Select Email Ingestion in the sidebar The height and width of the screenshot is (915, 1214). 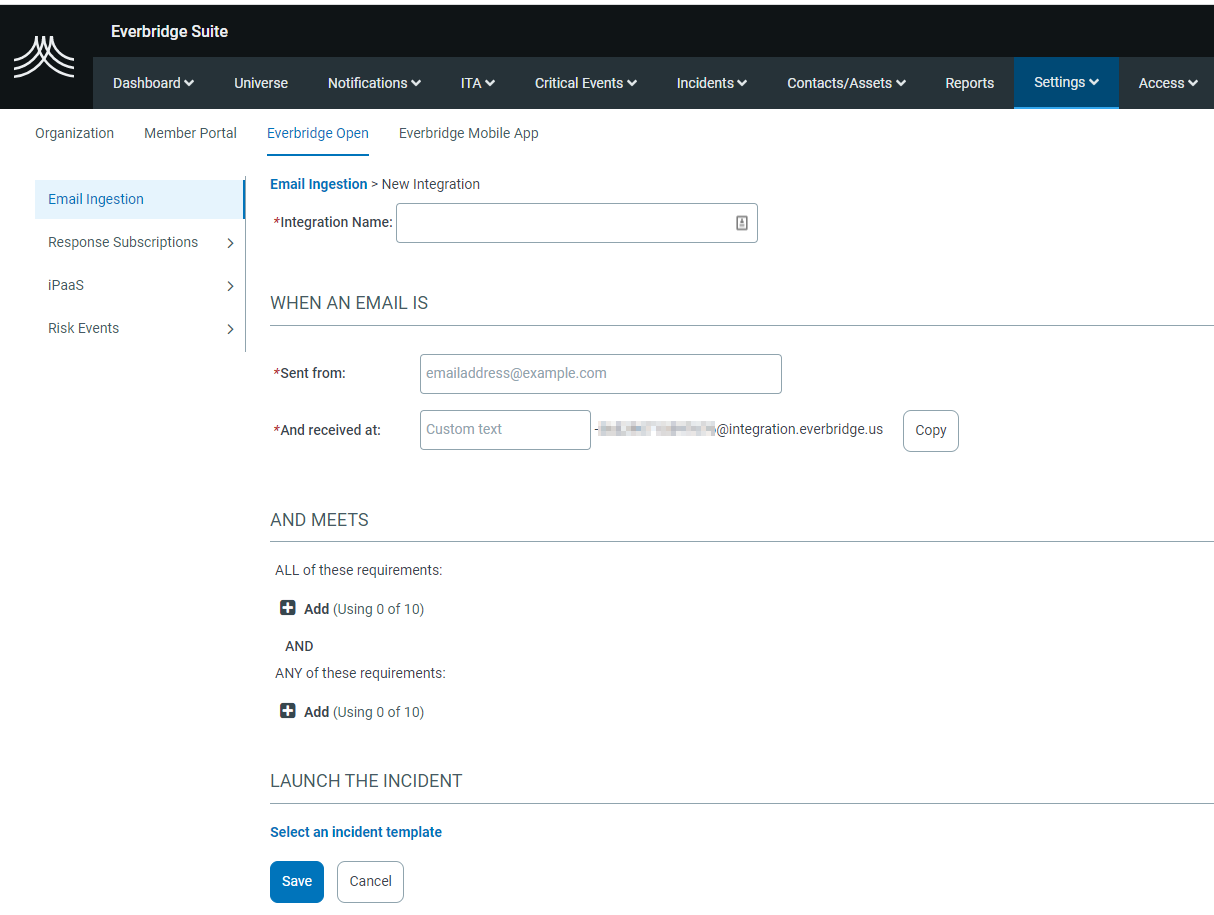pyautogui.click(x=139, y=199)
